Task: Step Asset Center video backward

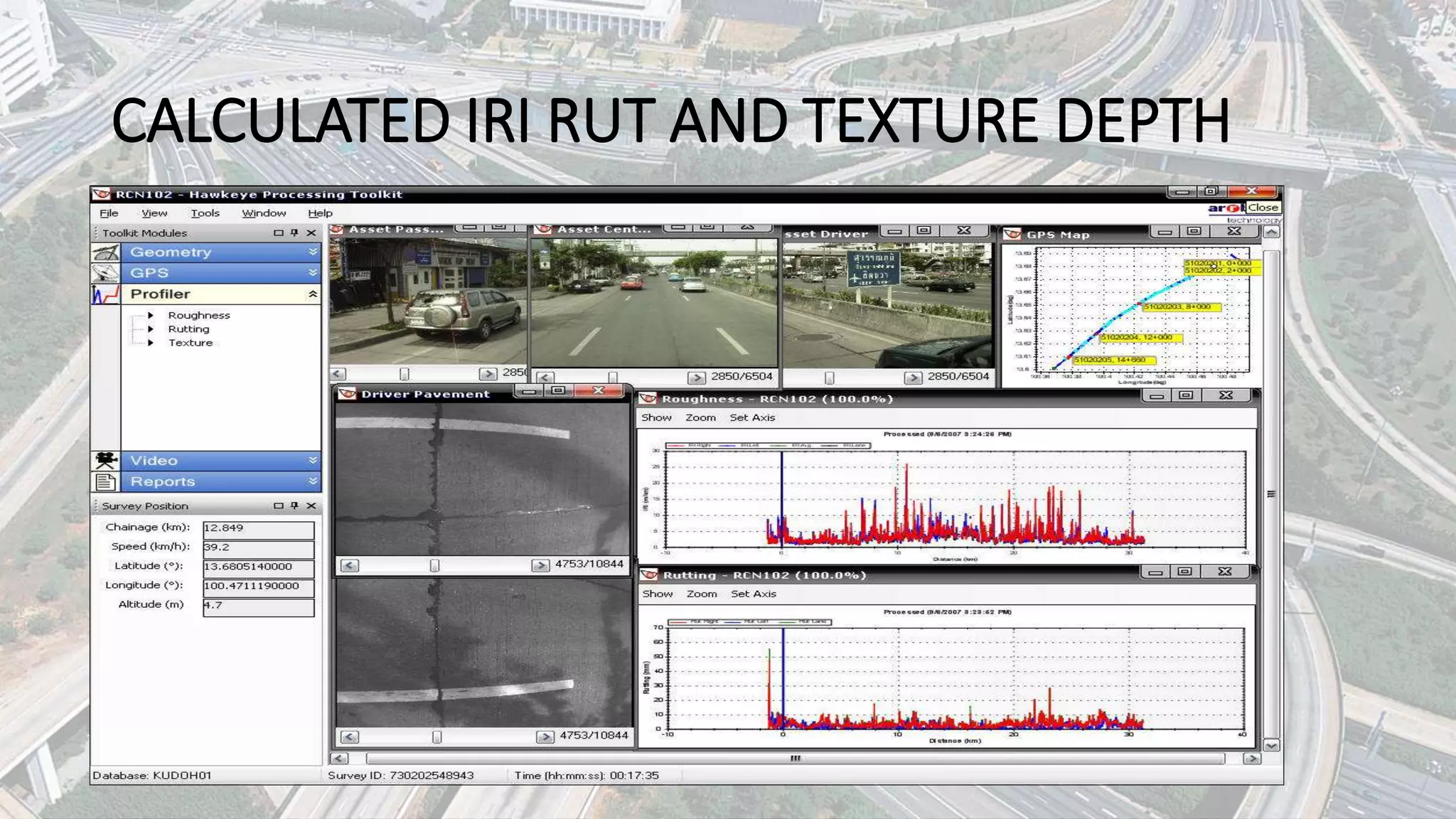Action: coord(545,378)
